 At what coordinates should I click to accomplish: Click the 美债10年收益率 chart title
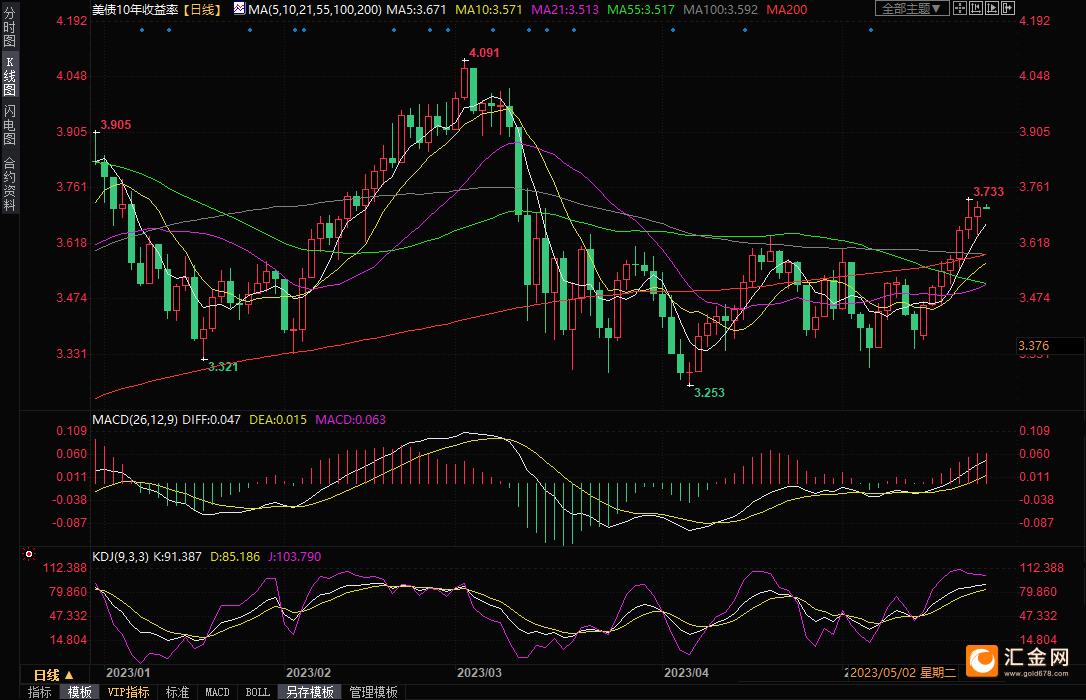(x=135, y=10)
